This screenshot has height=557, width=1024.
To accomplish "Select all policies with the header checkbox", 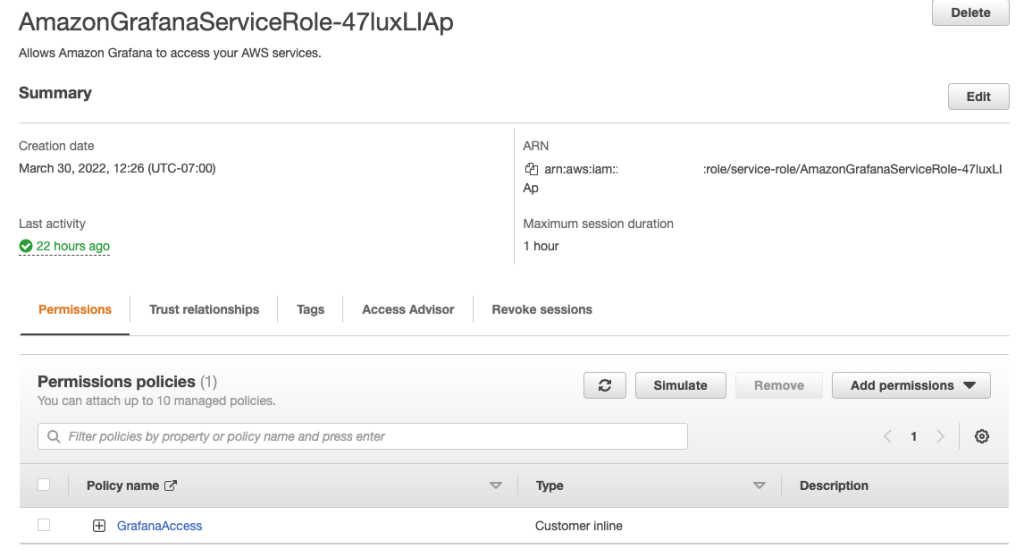I will pos(44,485).
